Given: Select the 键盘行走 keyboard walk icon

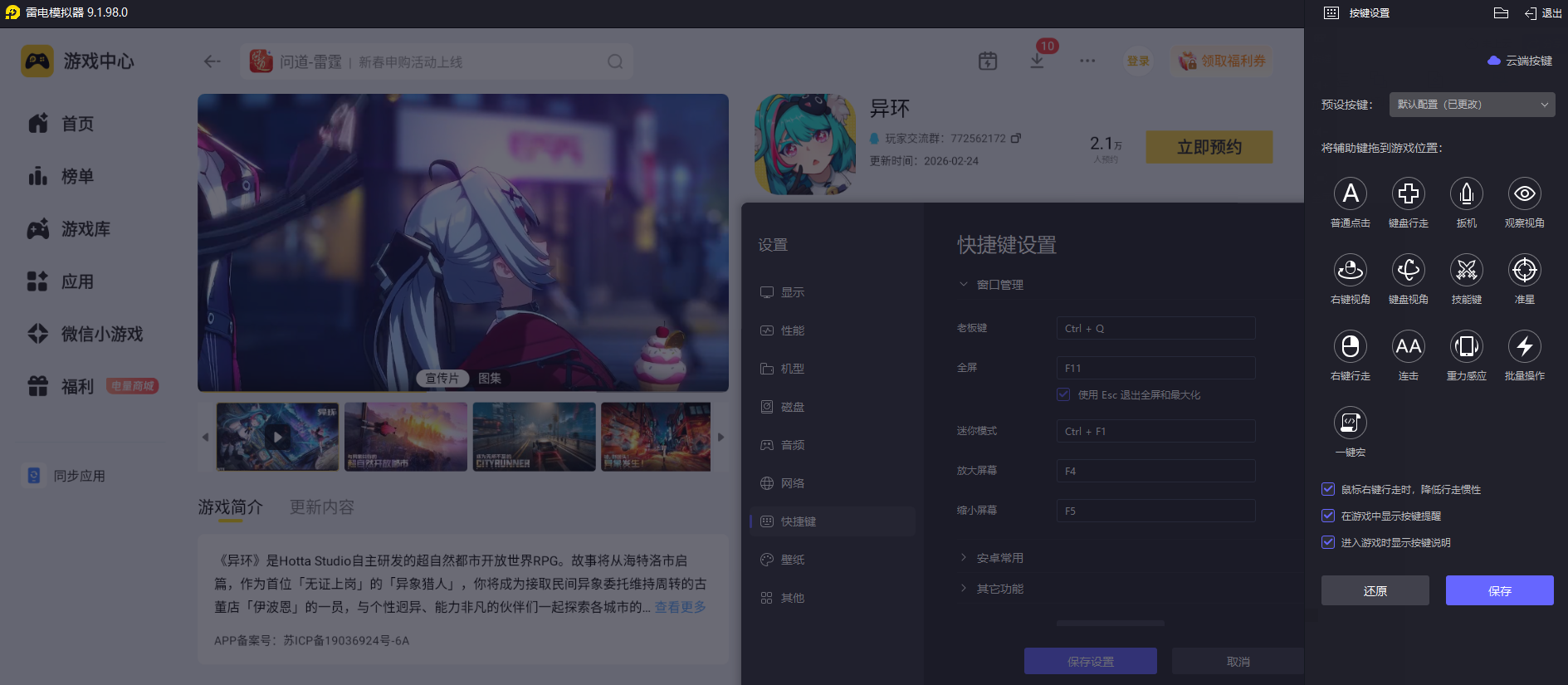Looking at the screenshot, I should 1409,193.
